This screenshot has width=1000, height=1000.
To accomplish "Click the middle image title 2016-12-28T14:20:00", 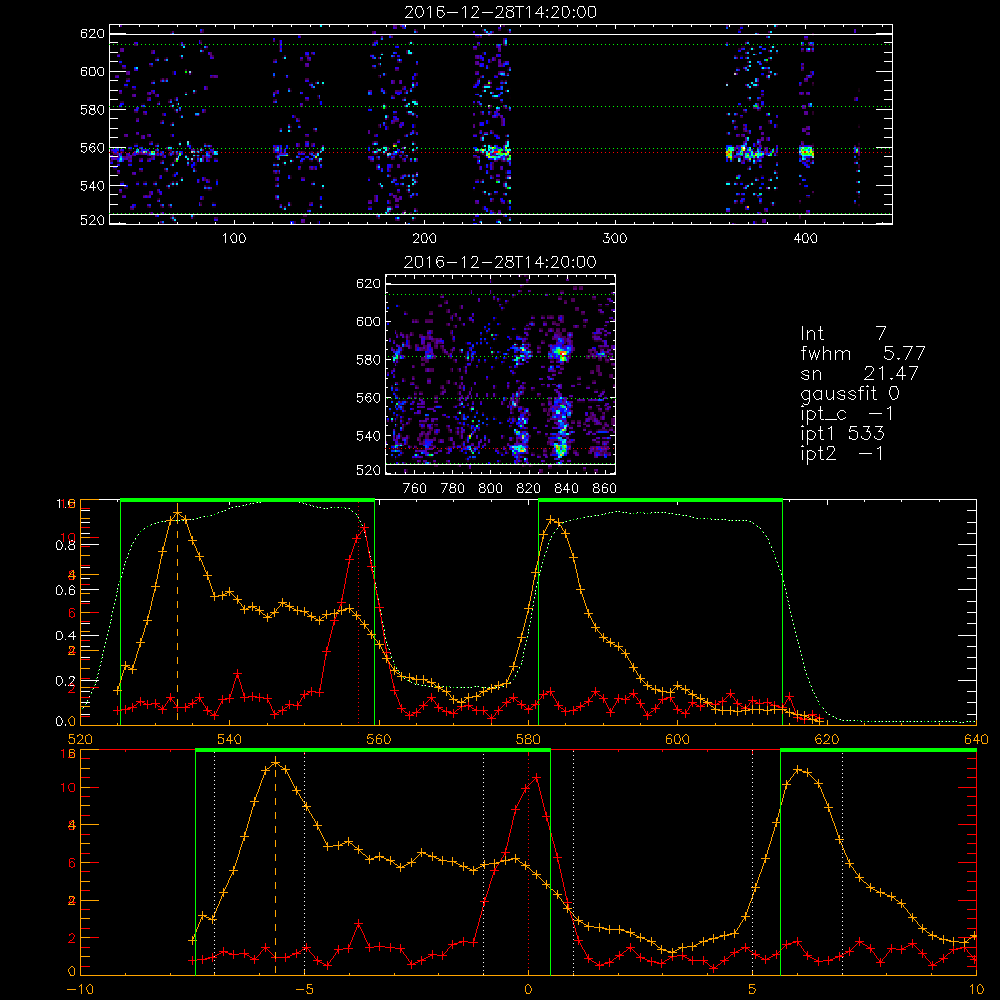I will (500, 262).
